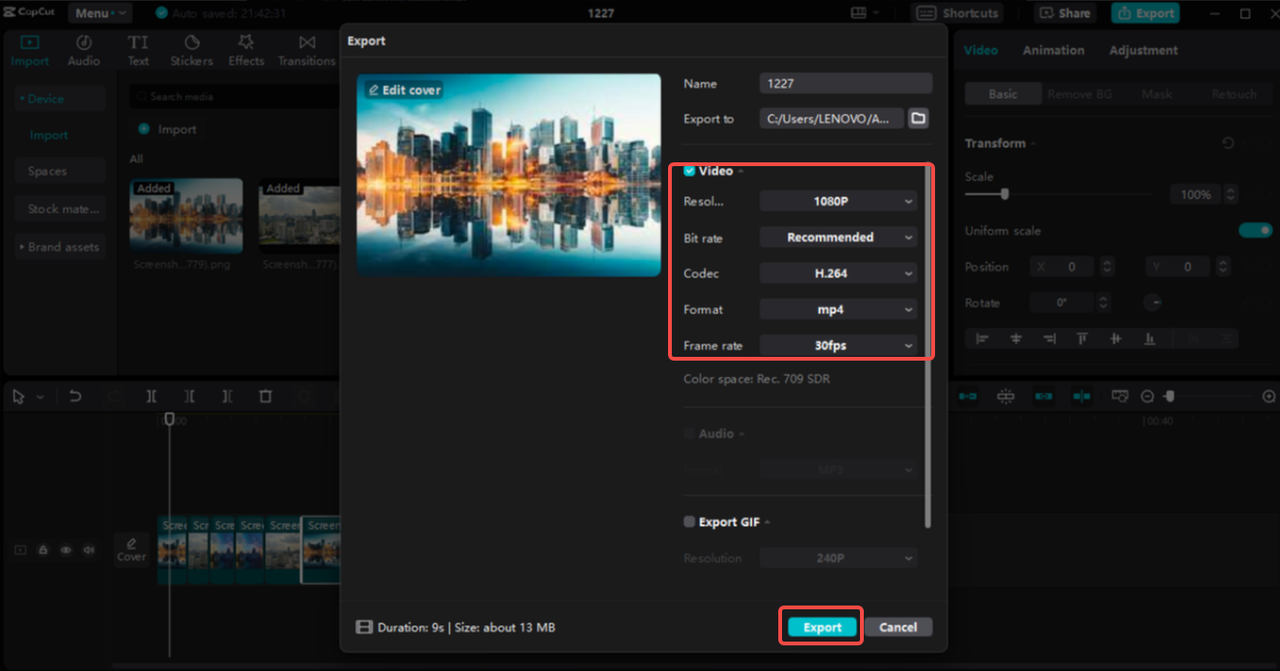Screen dimensions: 1280x671
Task: Select the Remove BG sub-tab
Action: coord(1079,94)
